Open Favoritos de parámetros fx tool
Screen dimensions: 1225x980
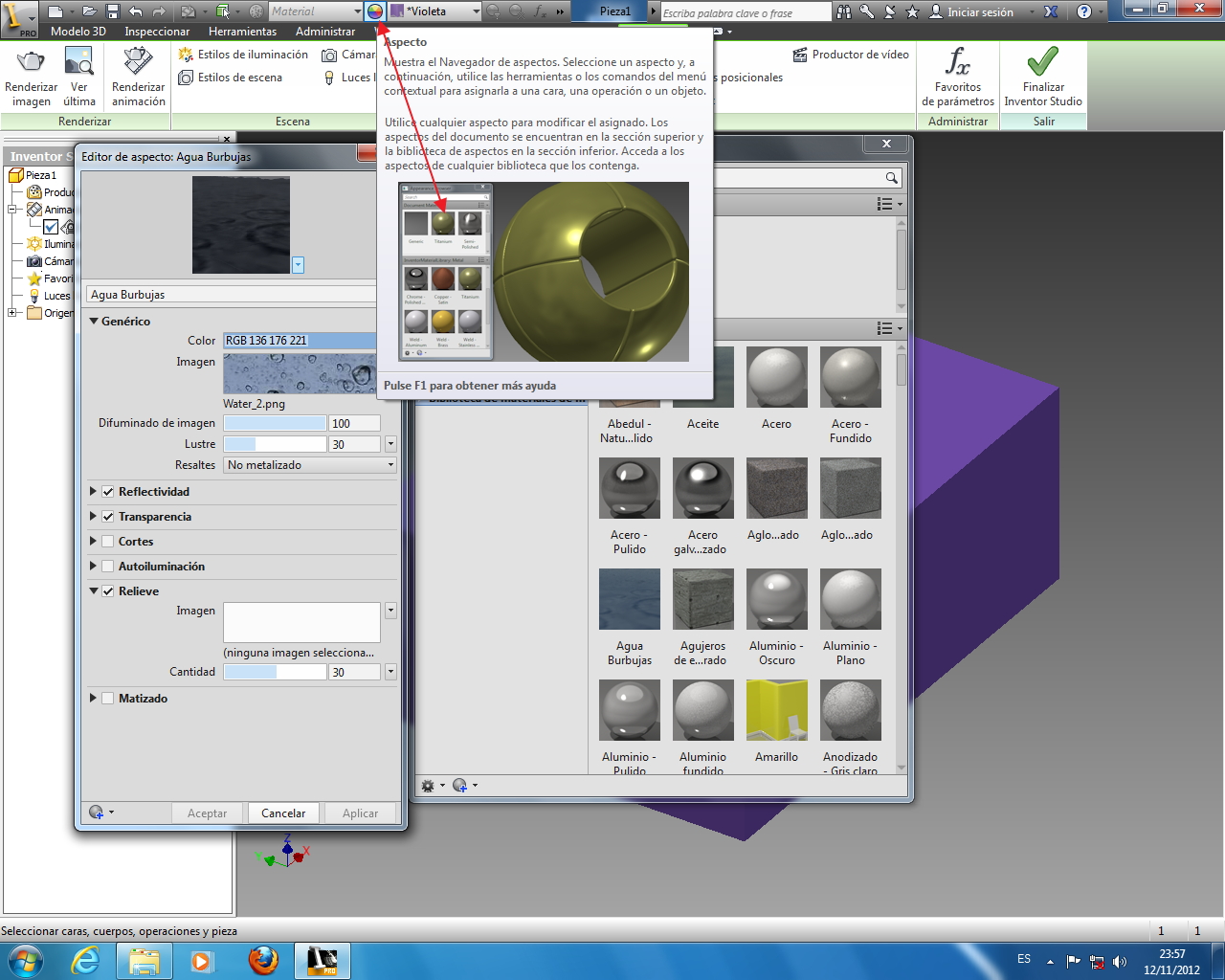[958, 77]
